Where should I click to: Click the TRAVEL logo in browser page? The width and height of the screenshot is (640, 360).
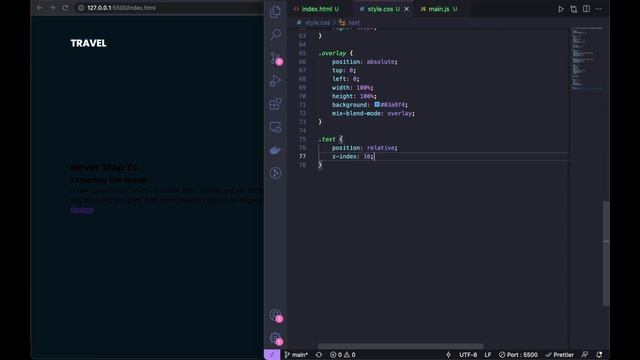coord(88,43)
